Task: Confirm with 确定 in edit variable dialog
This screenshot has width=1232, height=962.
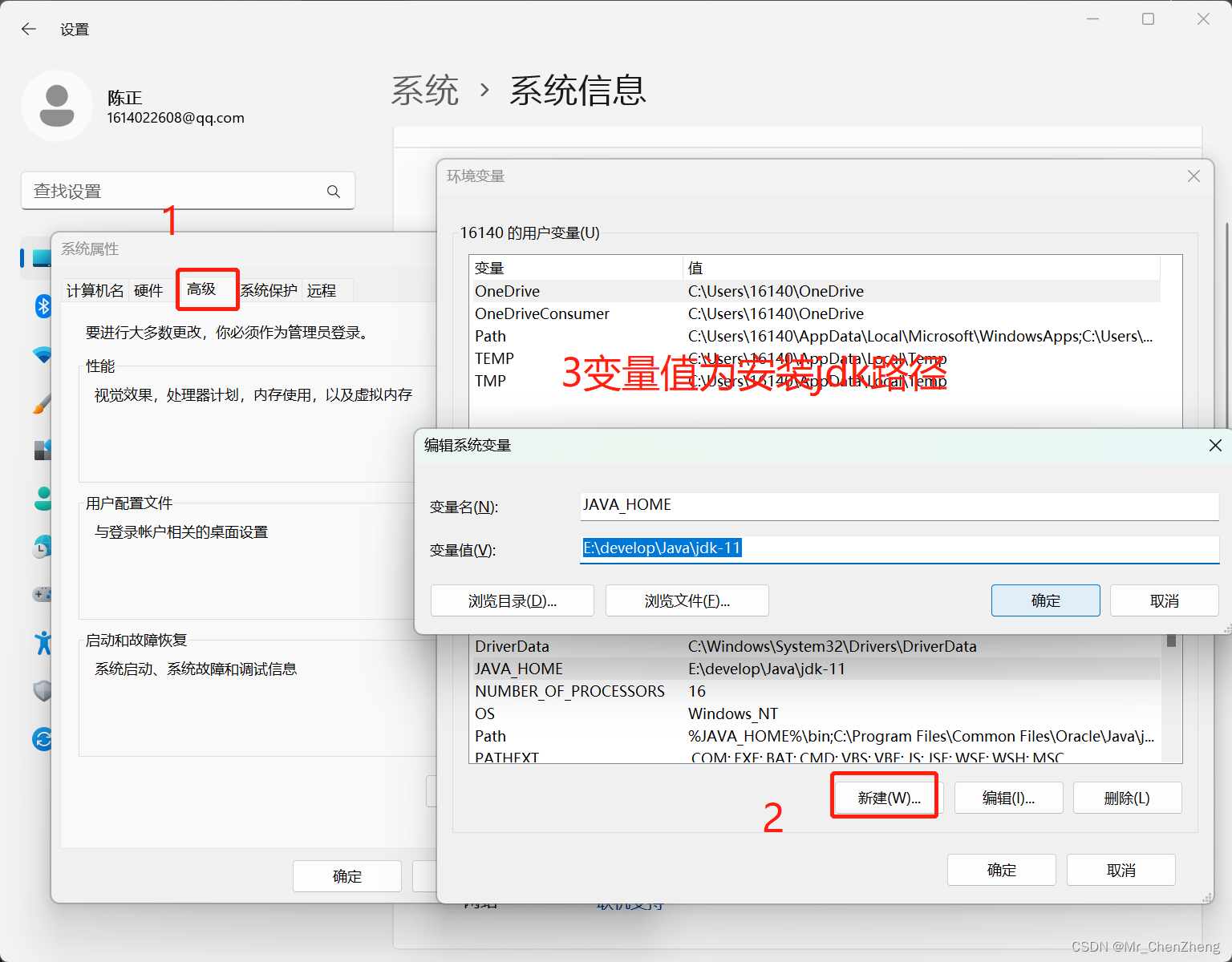Action: click(x=1046, y=600)
